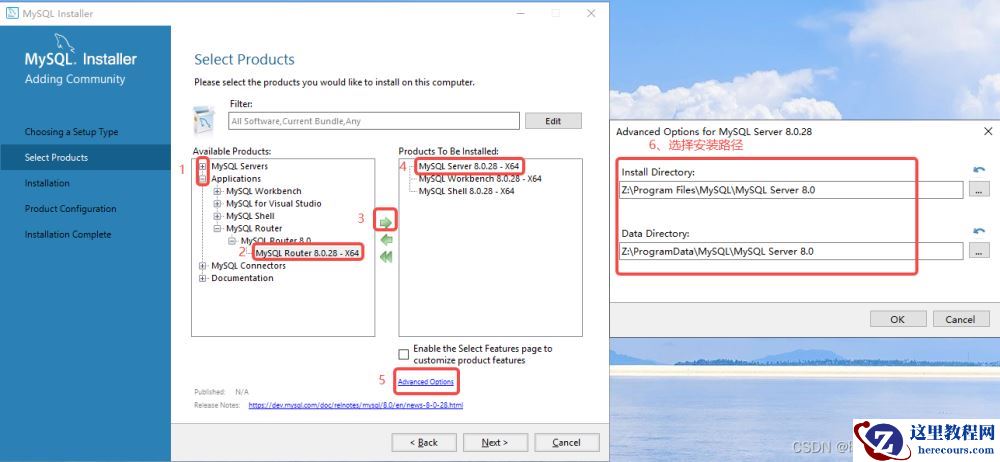Image resolution: width=1000 pixels, height=462 pixels.
Task: Click Cancel in Advanced Options dialog
Action: tap(960, 319)
